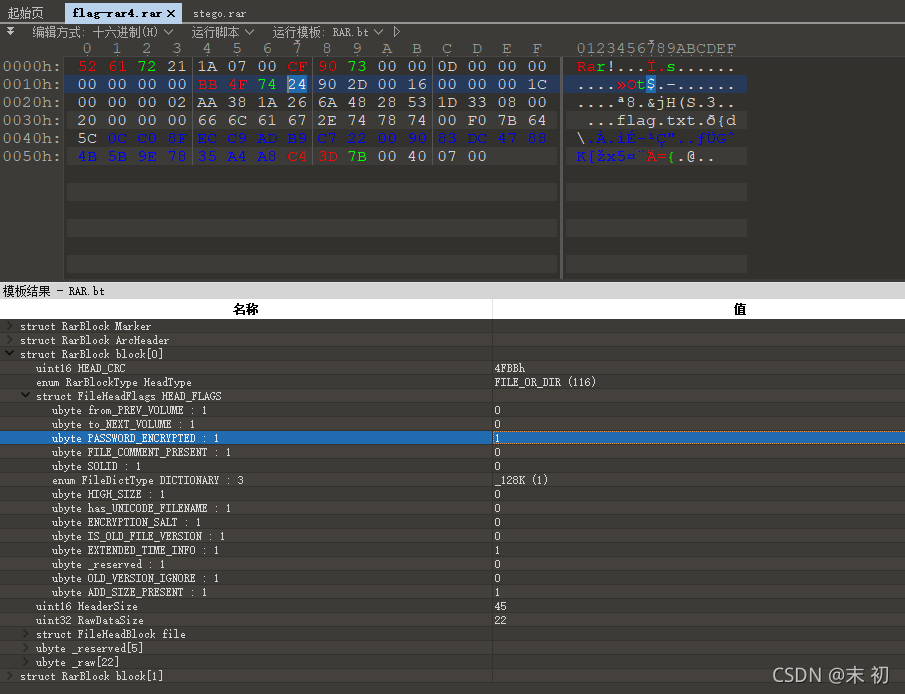Select the ubyte ENCRYPTION_SALT row
Screen dimensions: 905x694
coord(452,522)
